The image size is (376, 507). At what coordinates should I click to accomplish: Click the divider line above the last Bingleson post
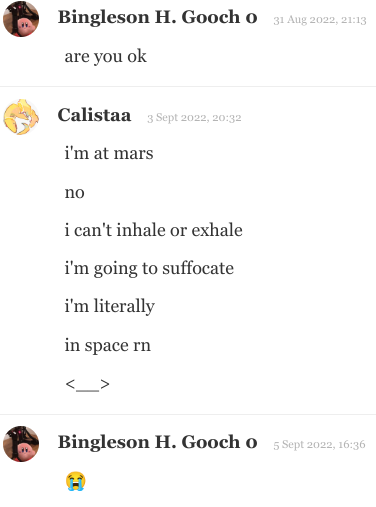point(188,414)
